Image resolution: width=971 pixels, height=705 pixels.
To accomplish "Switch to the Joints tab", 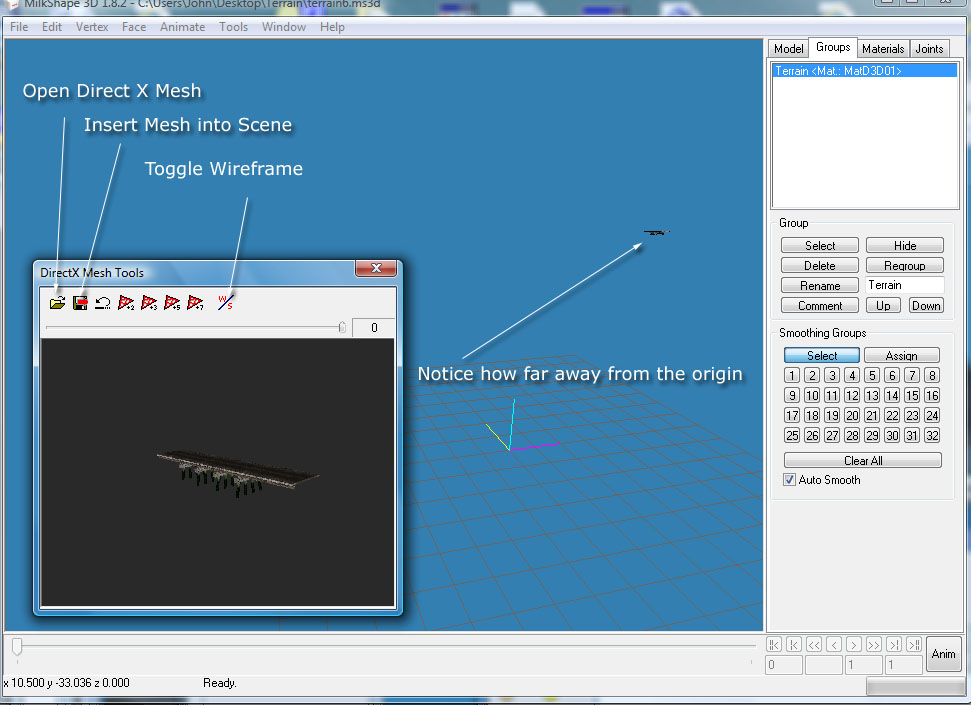I will [929, 48].
